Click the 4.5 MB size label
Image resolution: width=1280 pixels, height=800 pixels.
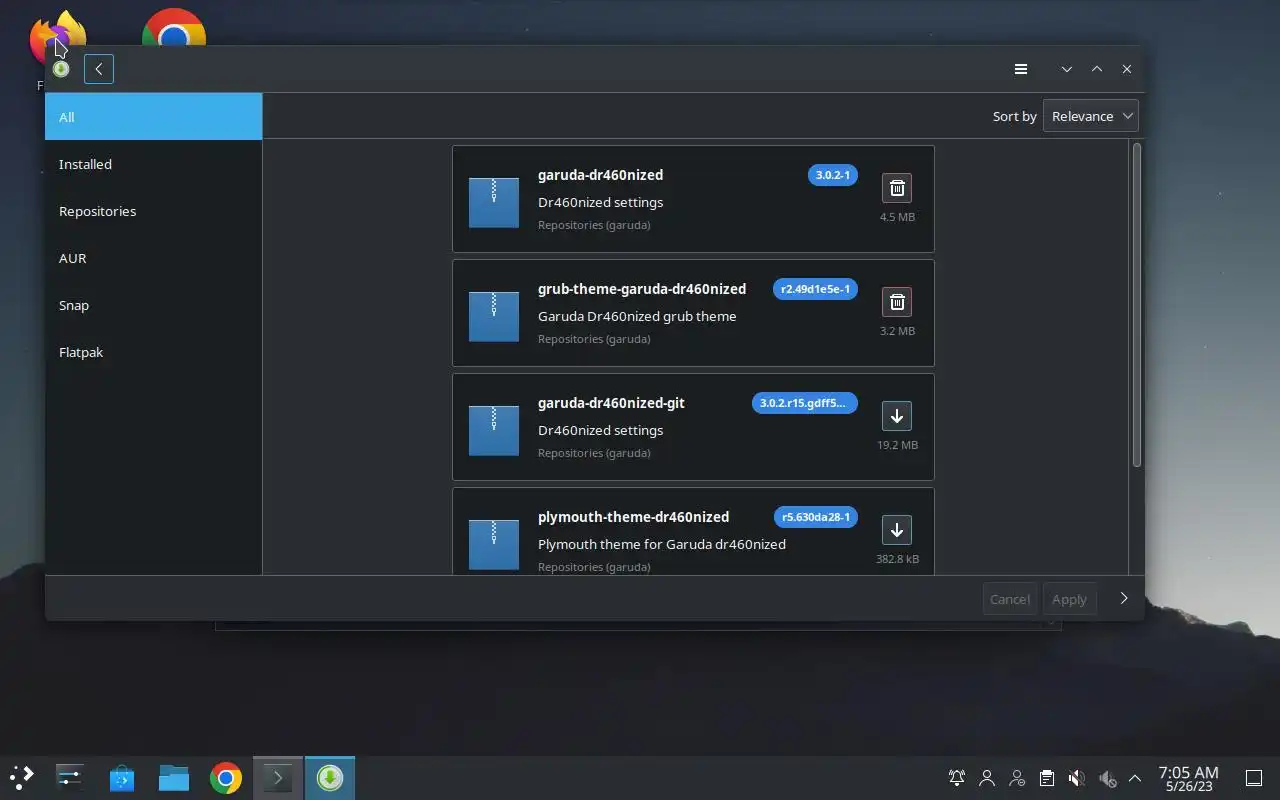897,217
